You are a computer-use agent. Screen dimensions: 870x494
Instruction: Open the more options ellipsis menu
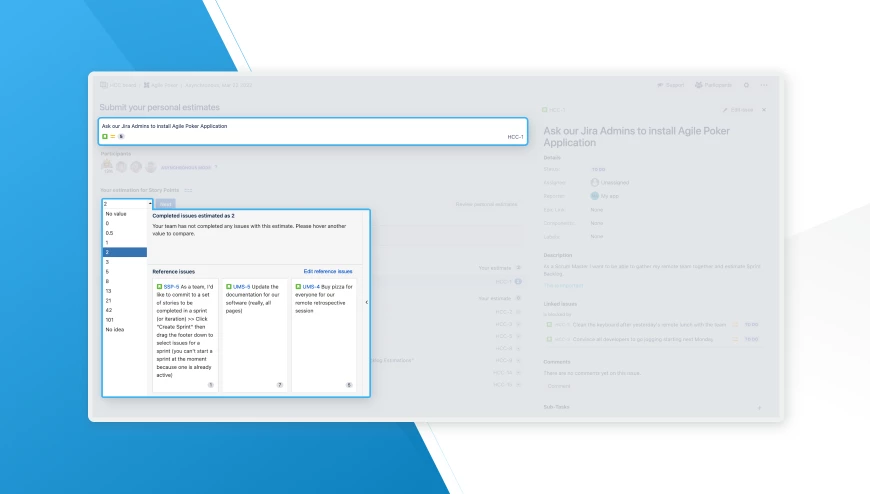click(764, 85)
